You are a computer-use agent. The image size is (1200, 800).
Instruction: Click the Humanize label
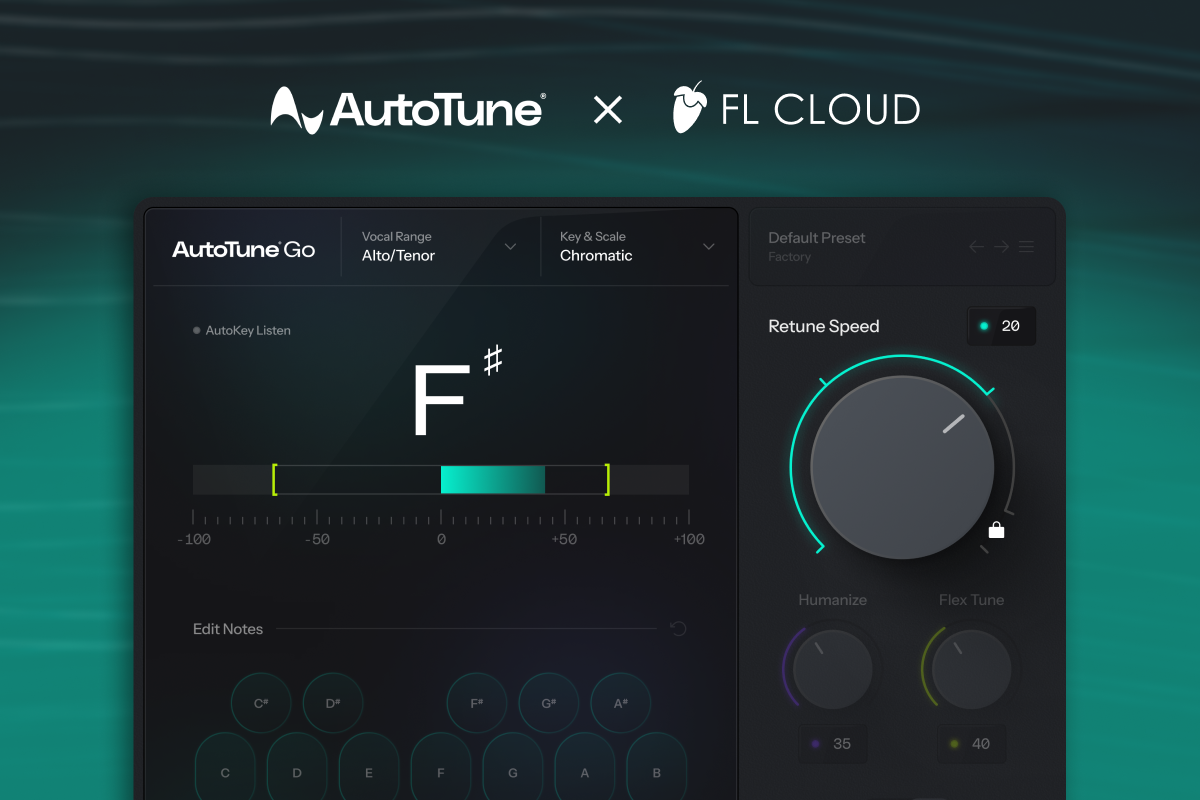point(833,600)
